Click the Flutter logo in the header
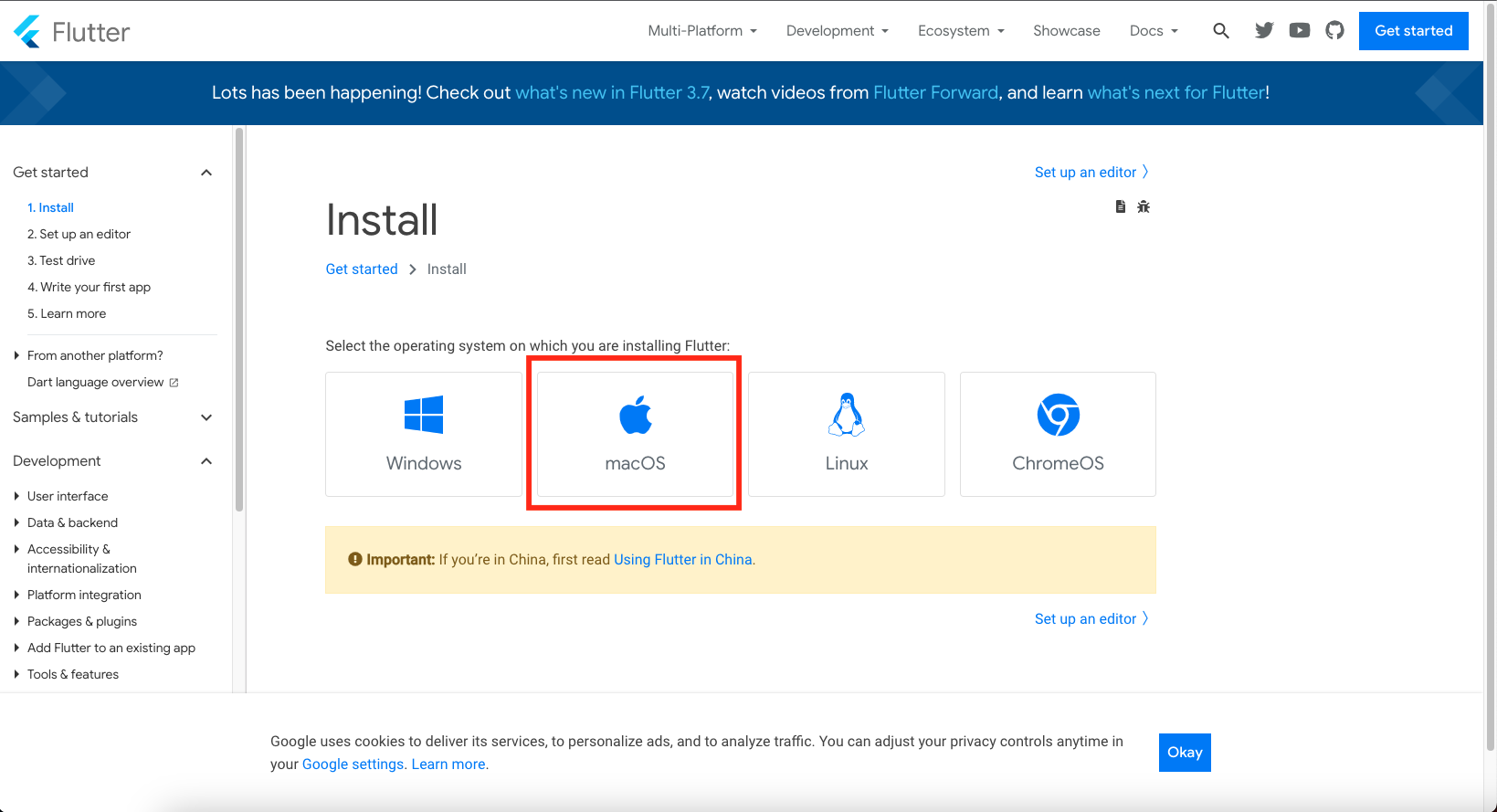The image size is (1497, 812). tap(72, 31)
